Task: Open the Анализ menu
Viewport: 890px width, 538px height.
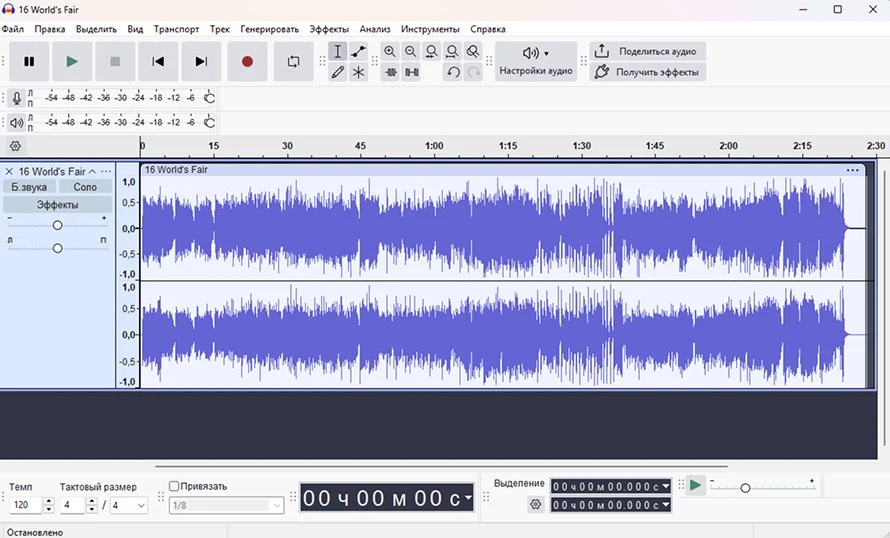Action: tap(375, 29)
